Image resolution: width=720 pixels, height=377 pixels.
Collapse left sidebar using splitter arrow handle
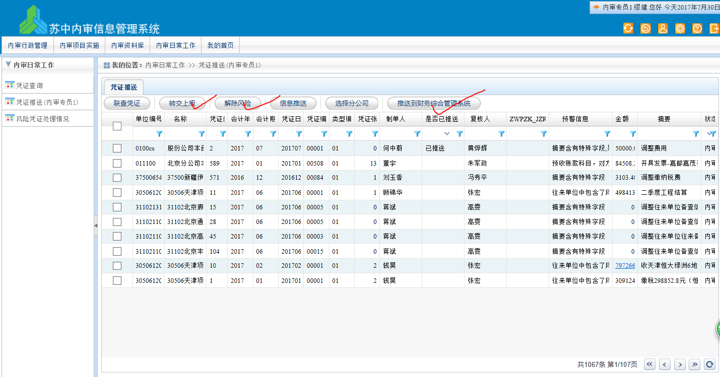click(x=96, y=225)
